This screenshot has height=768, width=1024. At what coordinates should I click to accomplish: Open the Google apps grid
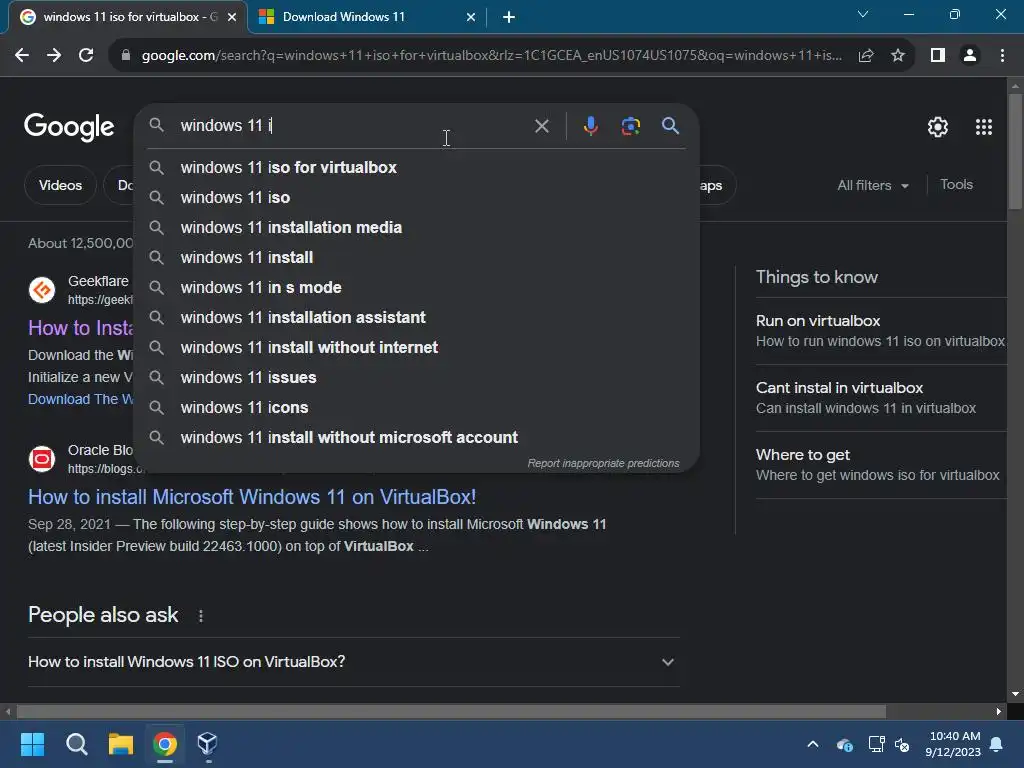[984, 127]
